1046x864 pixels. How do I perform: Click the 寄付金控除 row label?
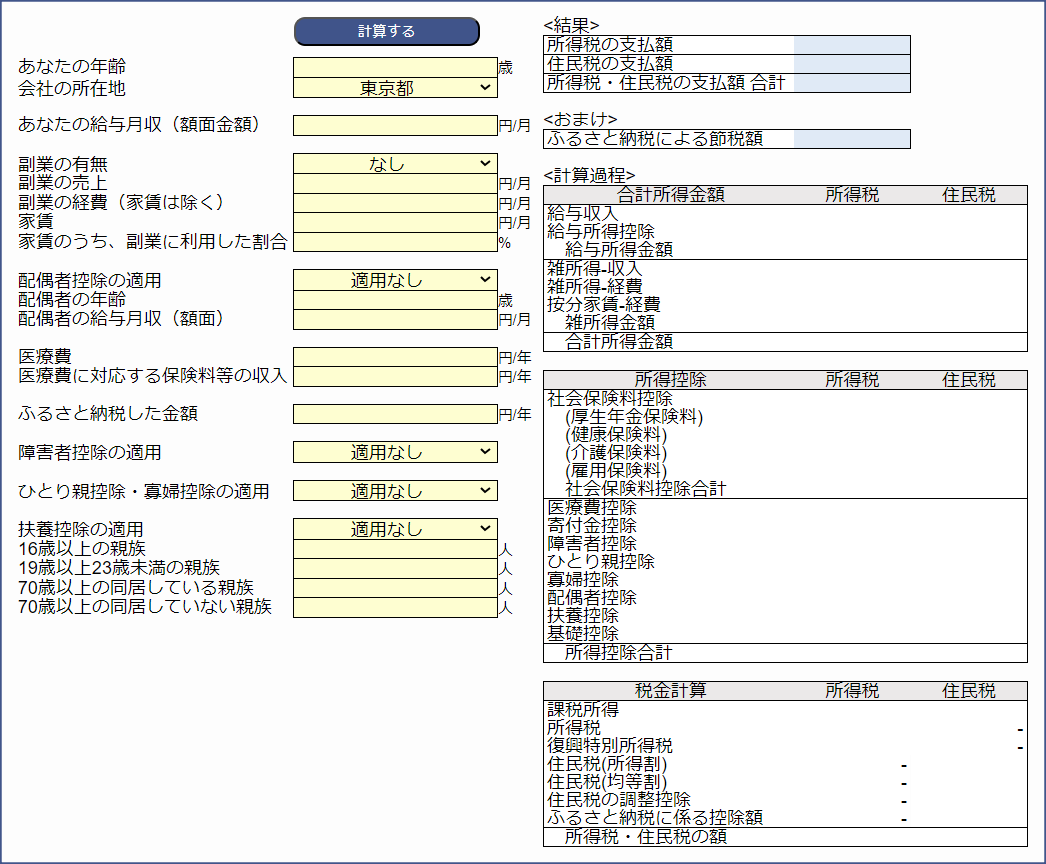(x=592, y=526)
